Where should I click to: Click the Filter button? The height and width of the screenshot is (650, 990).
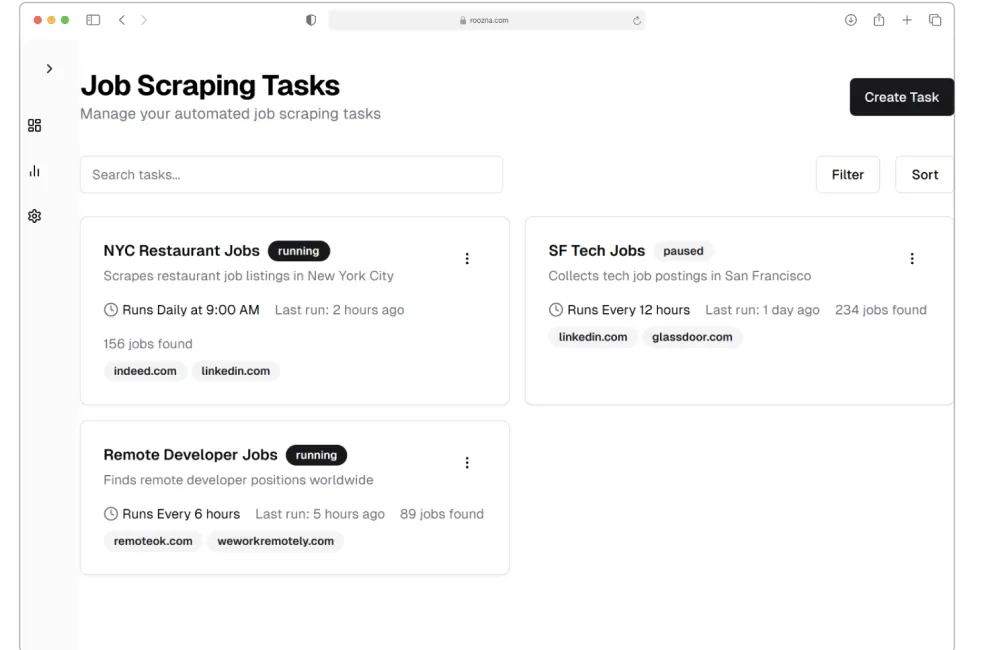click(x=847, y=175)
